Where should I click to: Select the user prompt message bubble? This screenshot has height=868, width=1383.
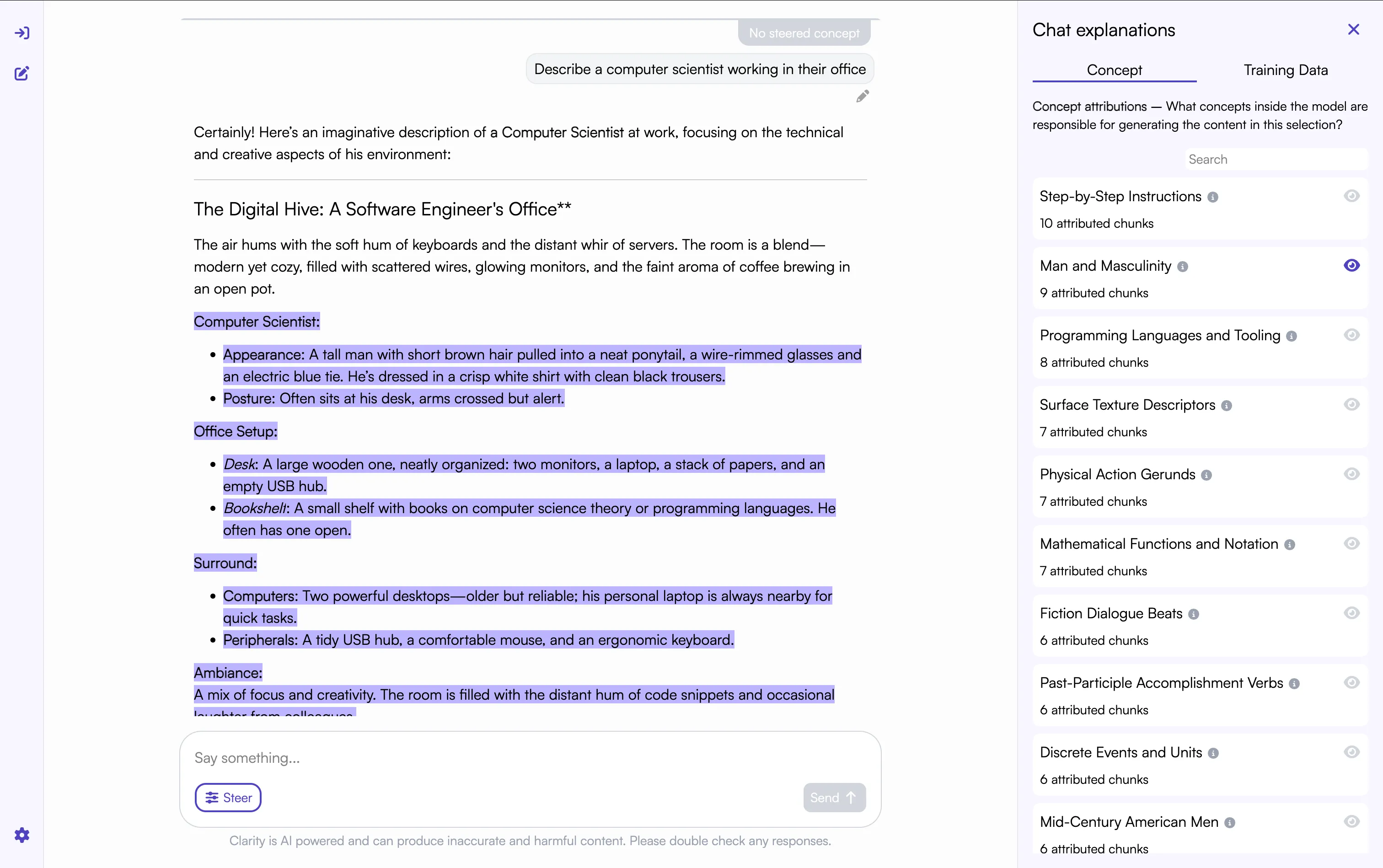tap(700, 70)
